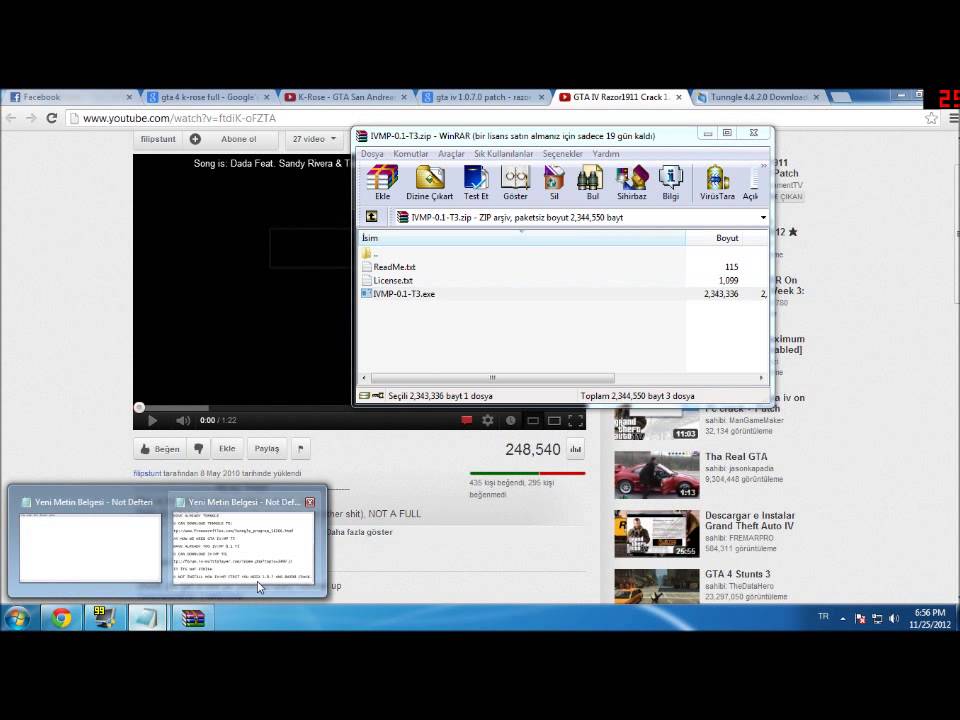
Task: Click the WinRAR scrollbar right arrow
Action: click(x=761, y=378)
